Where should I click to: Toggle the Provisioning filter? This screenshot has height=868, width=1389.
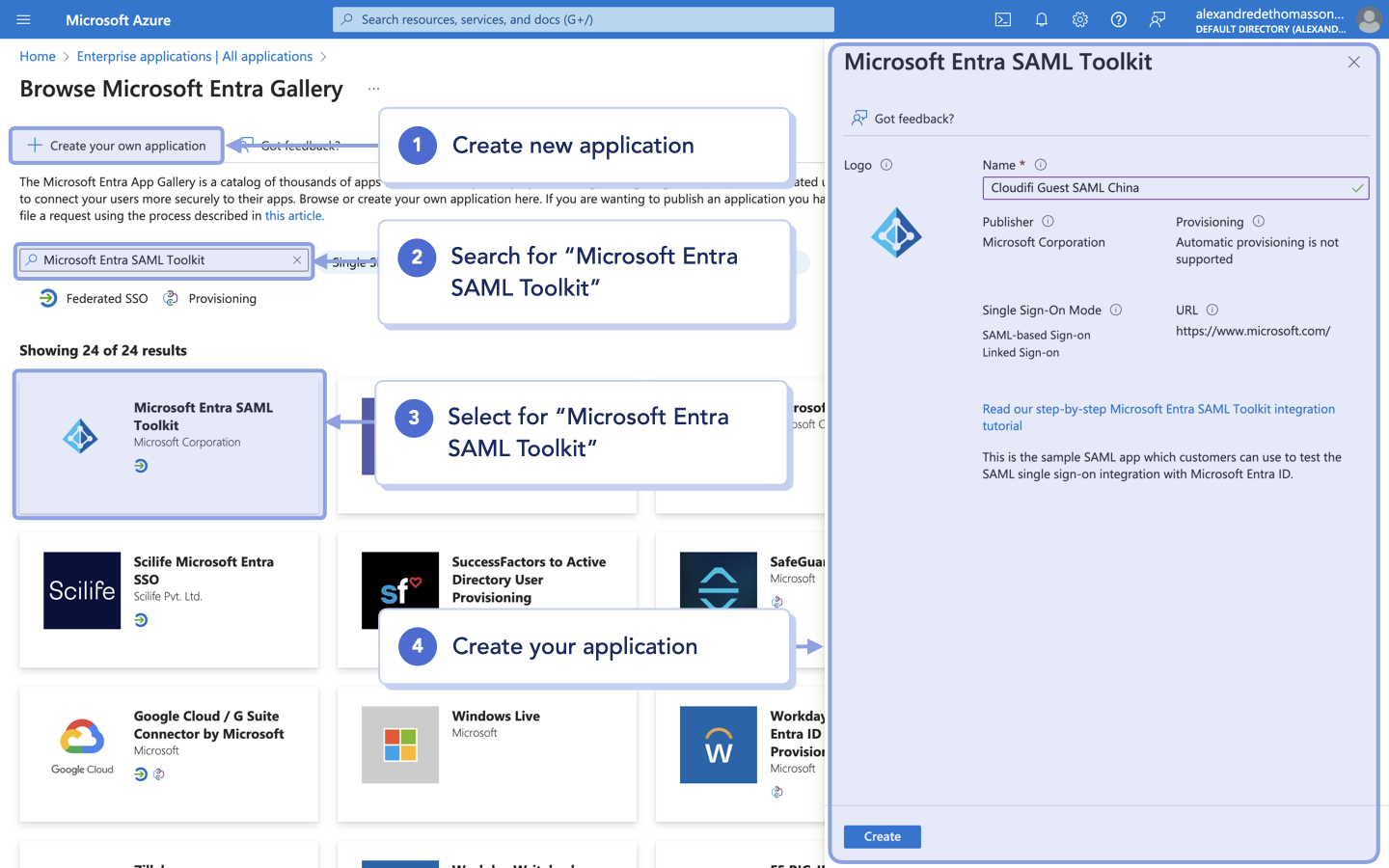[209, 298]
